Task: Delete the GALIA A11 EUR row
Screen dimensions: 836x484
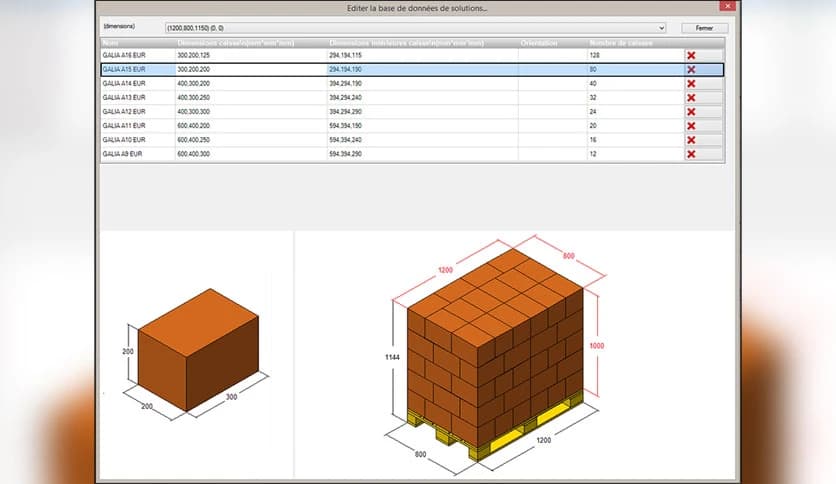Action: tap(704, 126)
